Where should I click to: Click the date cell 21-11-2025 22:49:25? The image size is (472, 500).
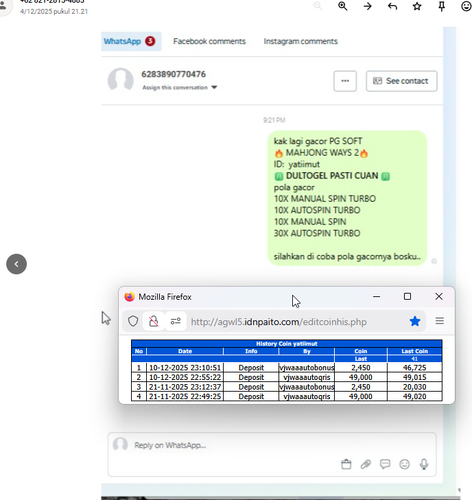[185, 396]
